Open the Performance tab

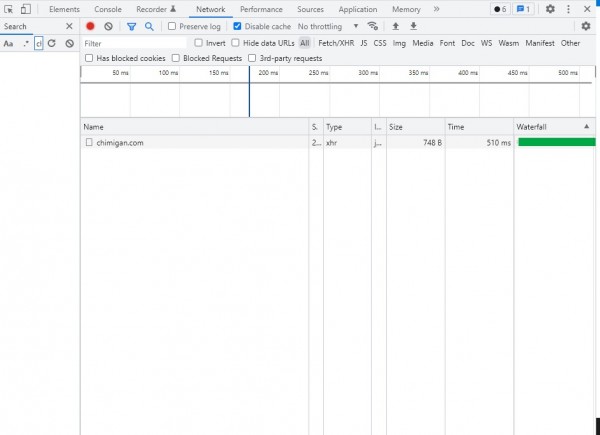[261, 9]
